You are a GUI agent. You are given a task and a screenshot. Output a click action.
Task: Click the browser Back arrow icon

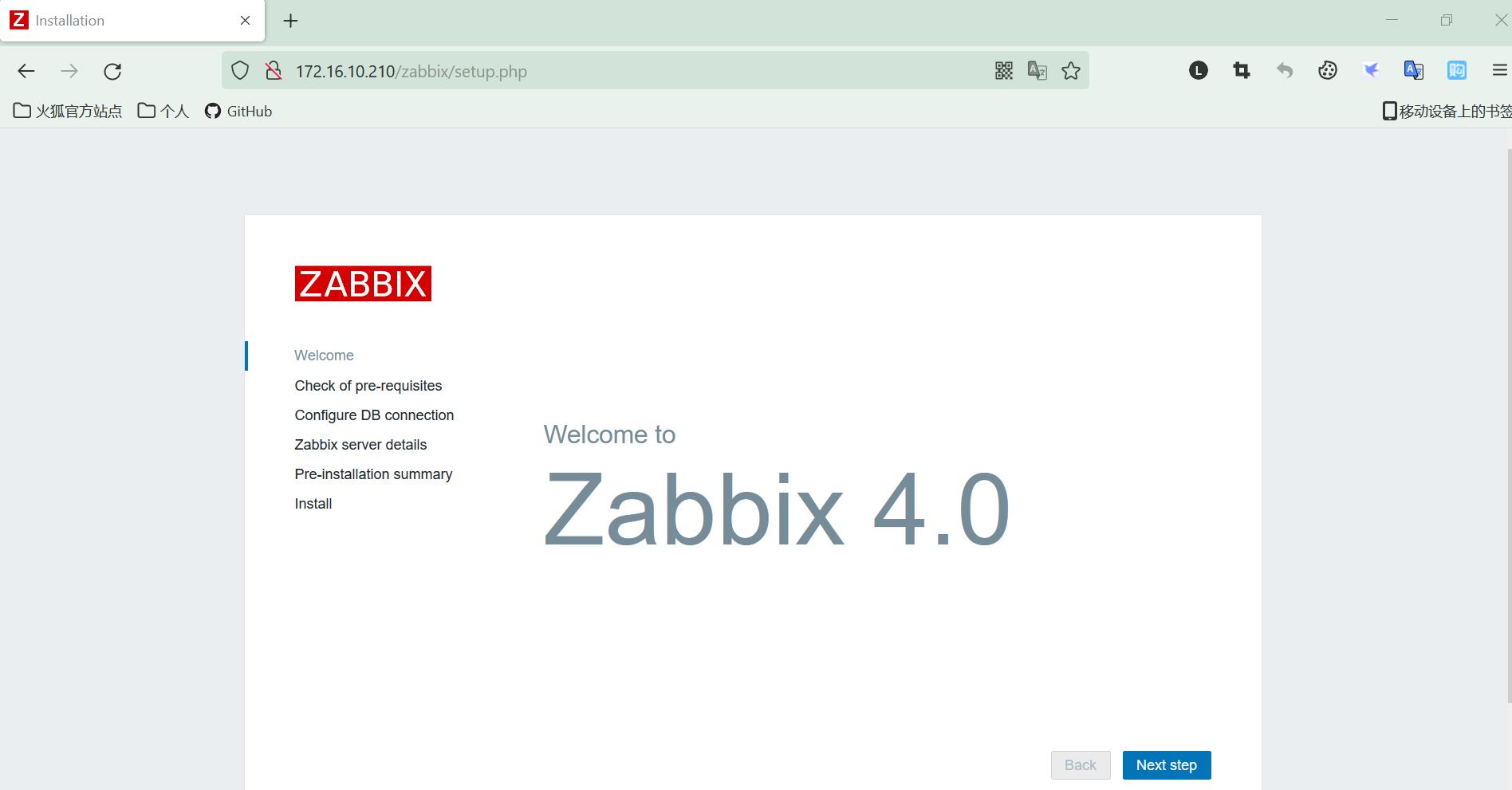[x=26, y=71]
